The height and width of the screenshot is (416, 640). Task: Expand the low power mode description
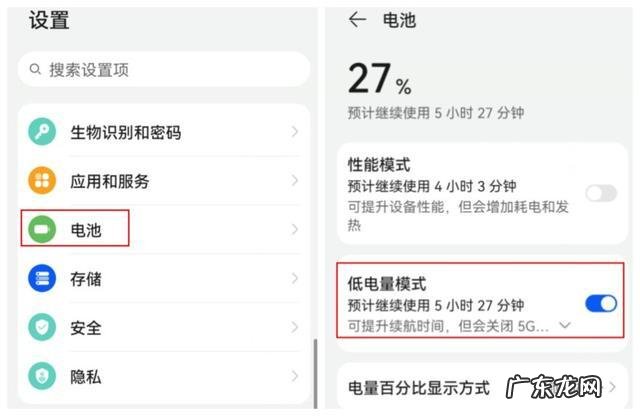566,326
